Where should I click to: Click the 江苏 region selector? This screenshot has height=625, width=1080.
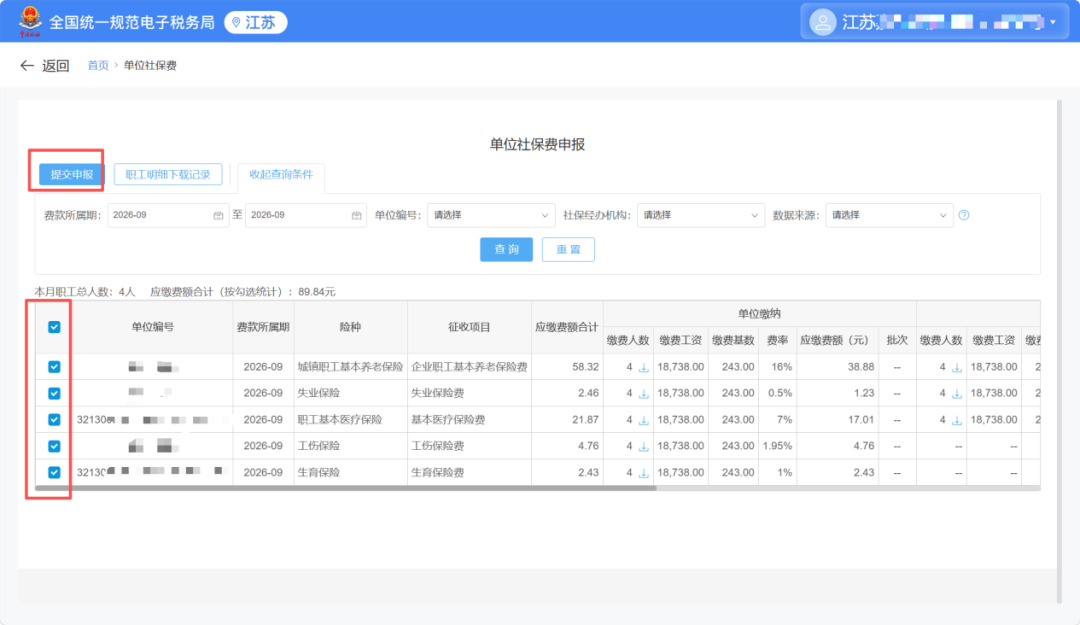tap(256, 23)
